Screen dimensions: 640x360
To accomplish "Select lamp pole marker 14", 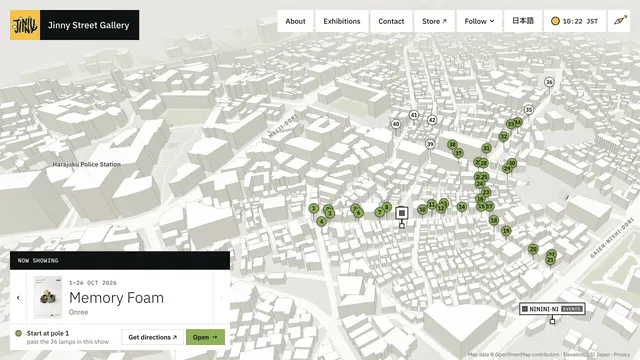I will point(462,207).
